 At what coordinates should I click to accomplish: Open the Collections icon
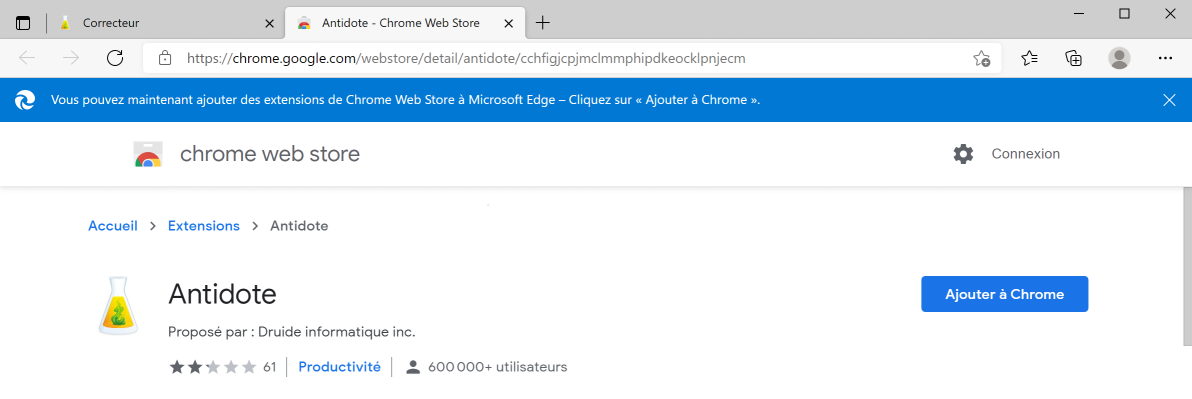tap(1073, 58)
